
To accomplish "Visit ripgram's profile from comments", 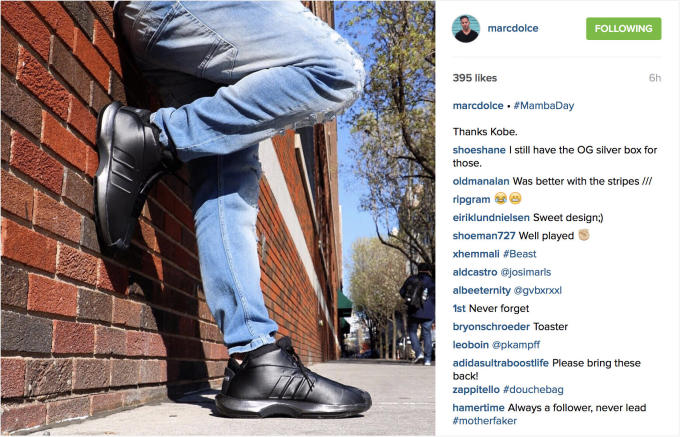I will (x=471, y=199).
